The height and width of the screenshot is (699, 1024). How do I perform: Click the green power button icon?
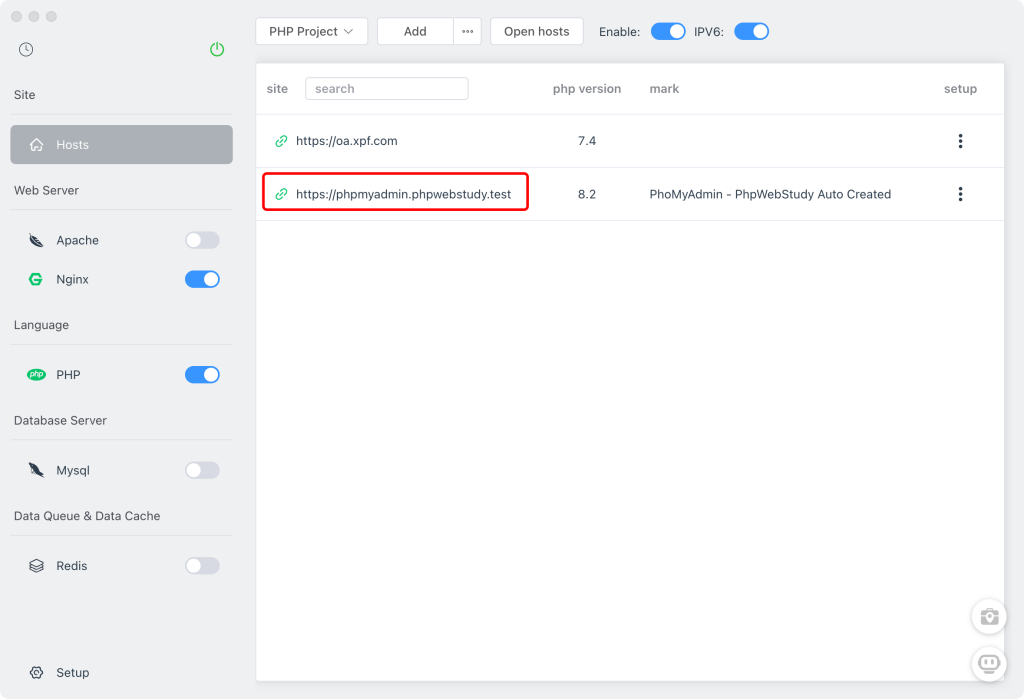217,49
